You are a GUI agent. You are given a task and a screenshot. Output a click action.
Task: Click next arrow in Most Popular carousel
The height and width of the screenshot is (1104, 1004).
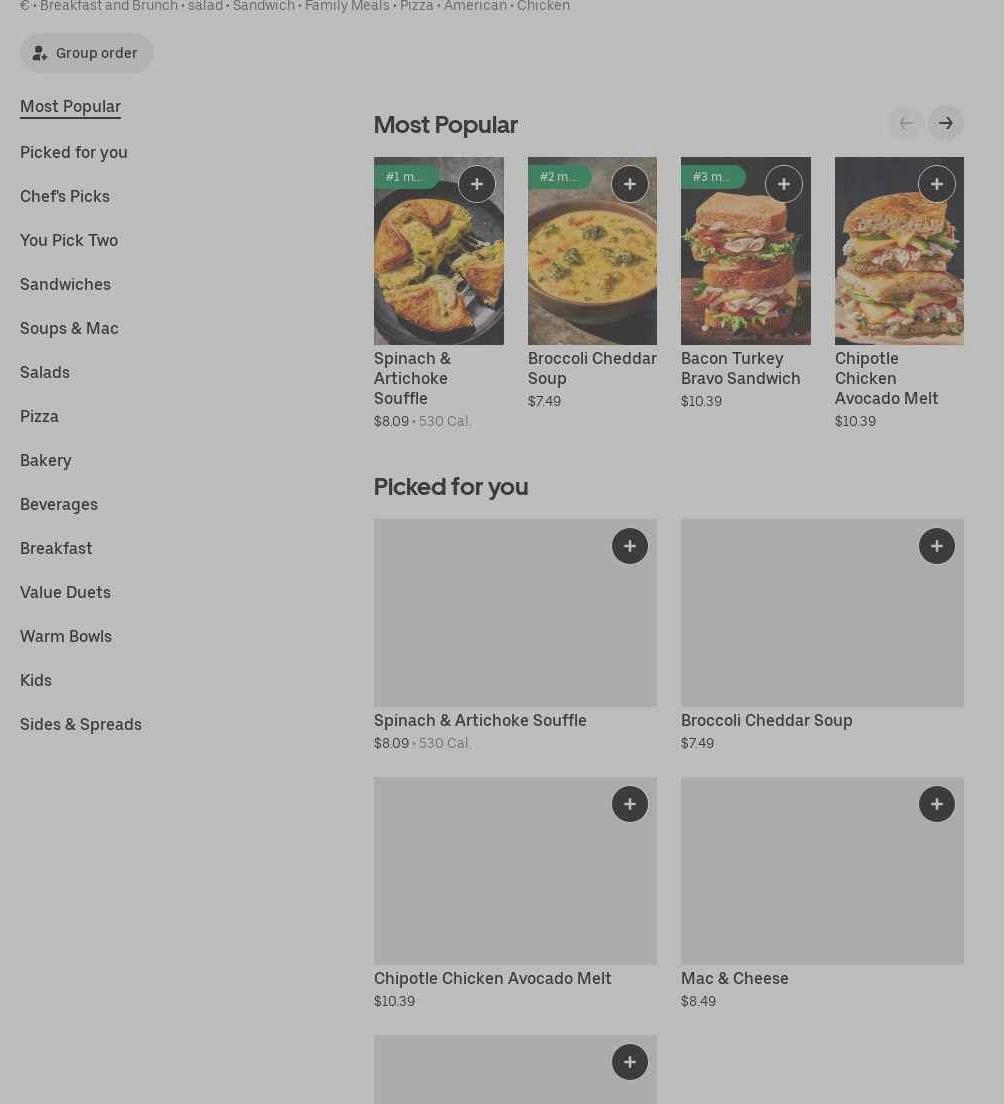click(946, 123)
